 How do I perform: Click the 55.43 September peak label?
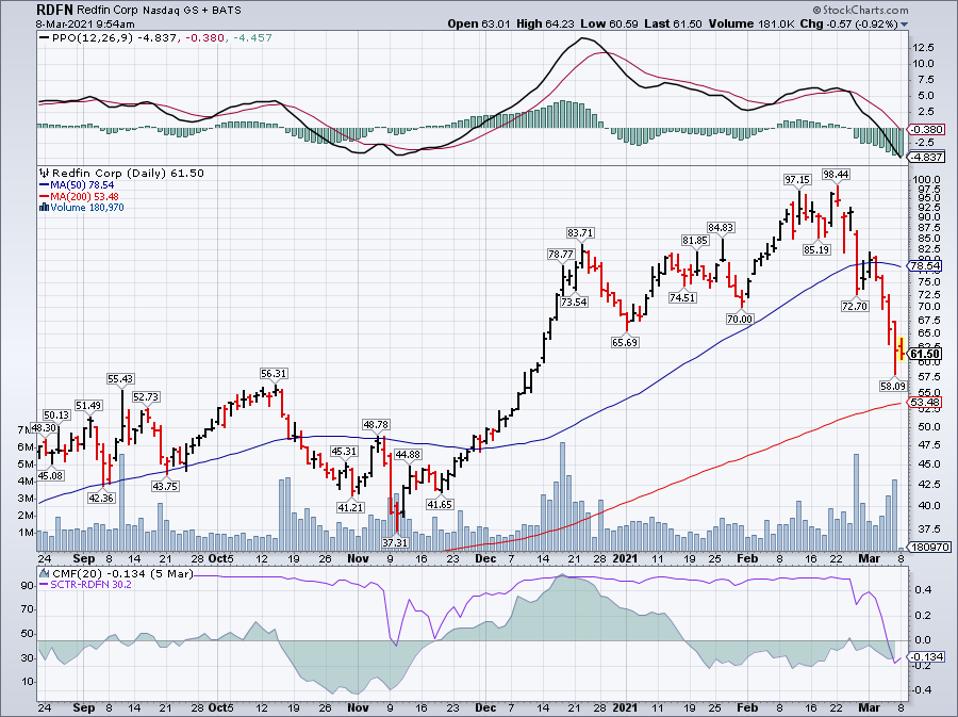(120, 379)
